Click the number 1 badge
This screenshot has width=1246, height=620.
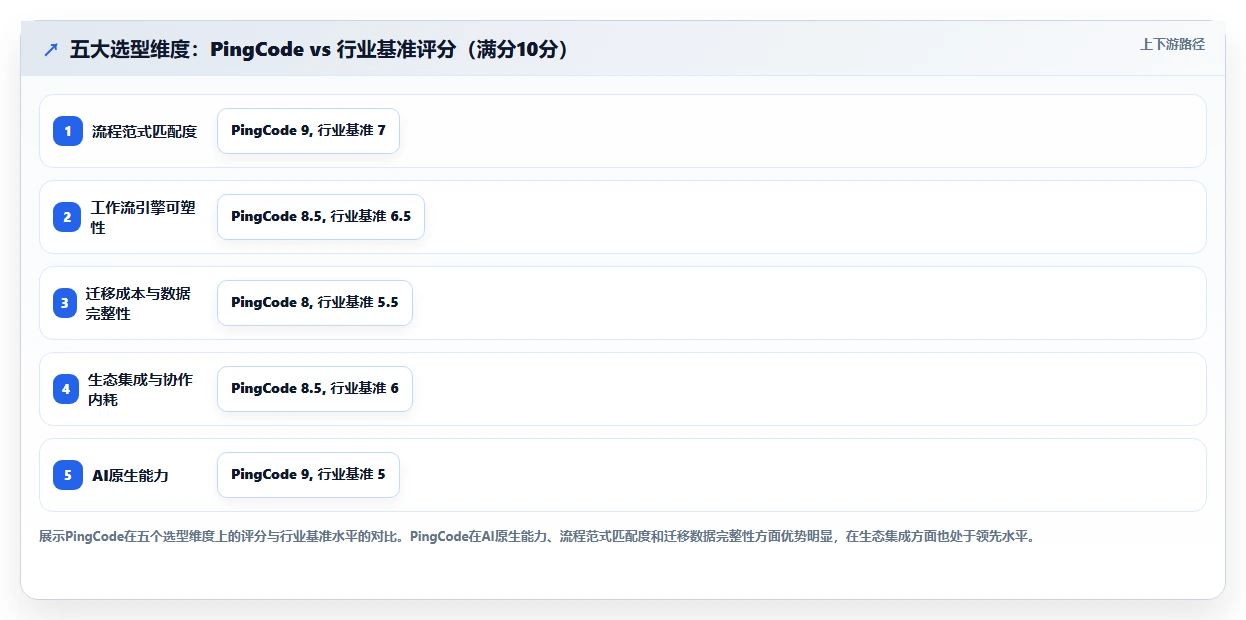(x=68, y=131)
